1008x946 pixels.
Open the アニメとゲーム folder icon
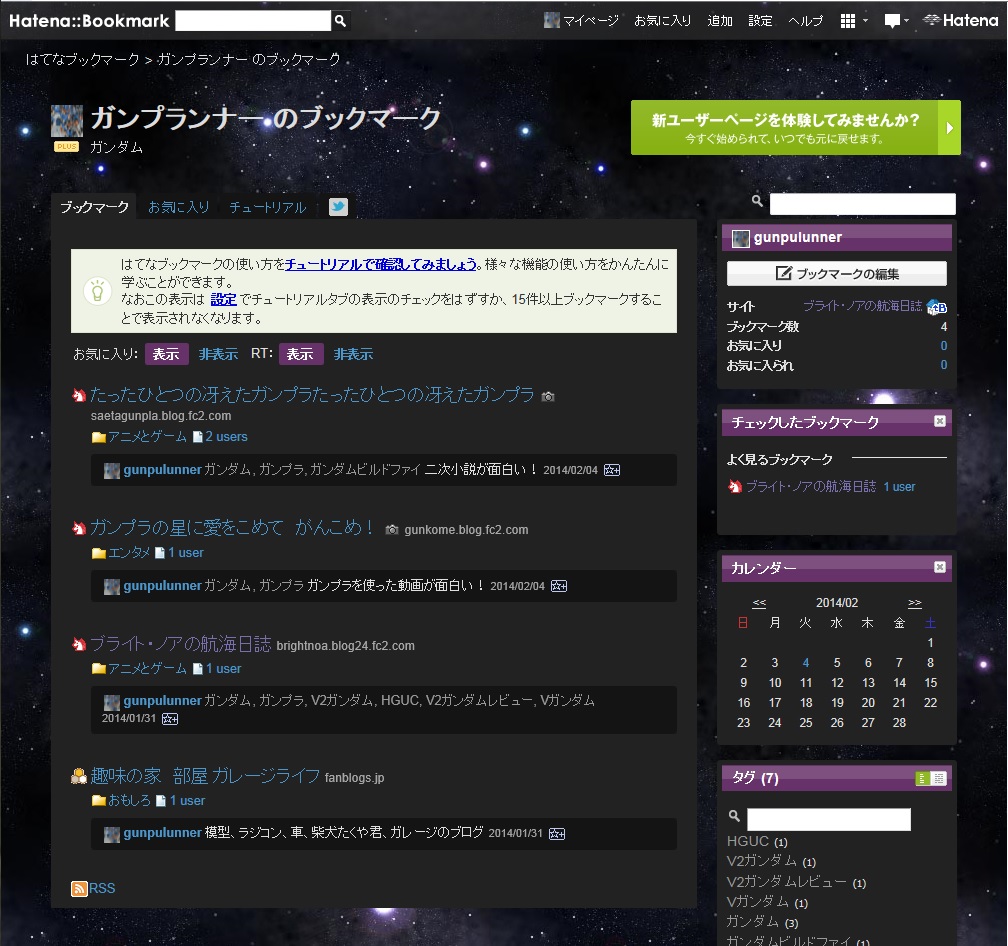(x=98, y=435)
